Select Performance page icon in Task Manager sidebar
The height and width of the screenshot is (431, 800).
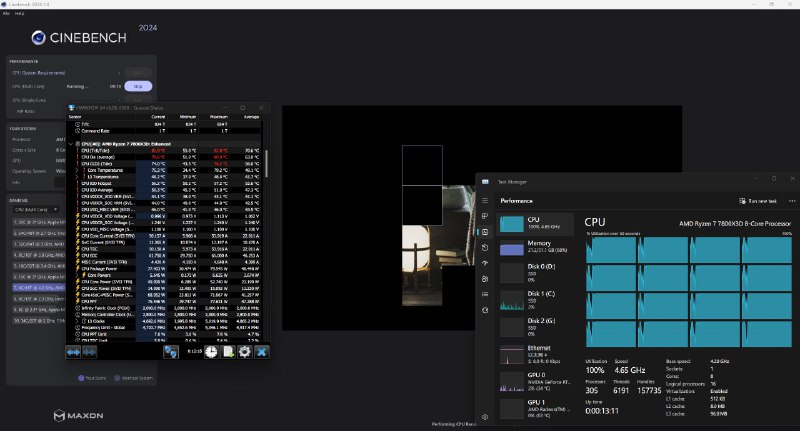(x=485, y=232)
